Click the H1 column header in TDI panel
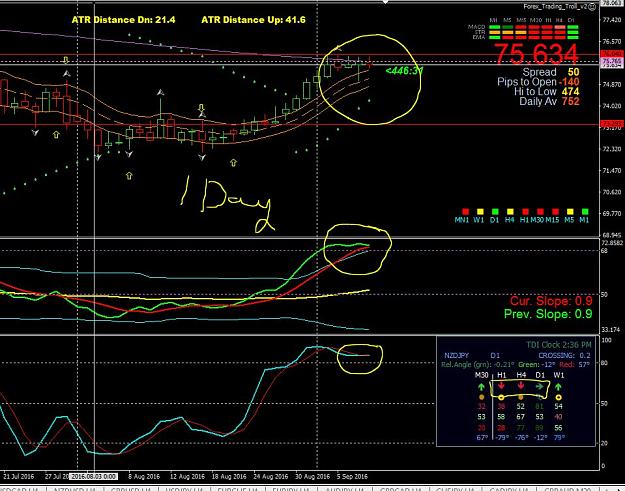Screen dimensions: 625x491 point(501,375)
